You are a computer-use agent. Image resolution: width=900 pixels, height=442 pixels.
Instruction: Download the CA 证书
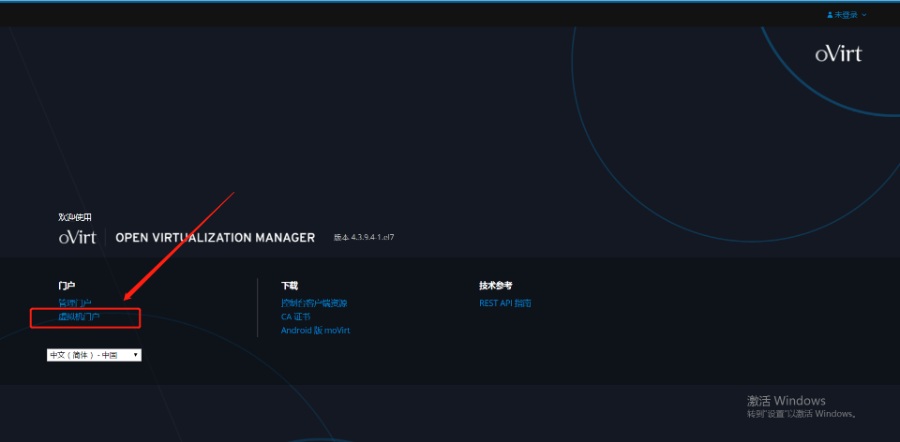point(296,316)
